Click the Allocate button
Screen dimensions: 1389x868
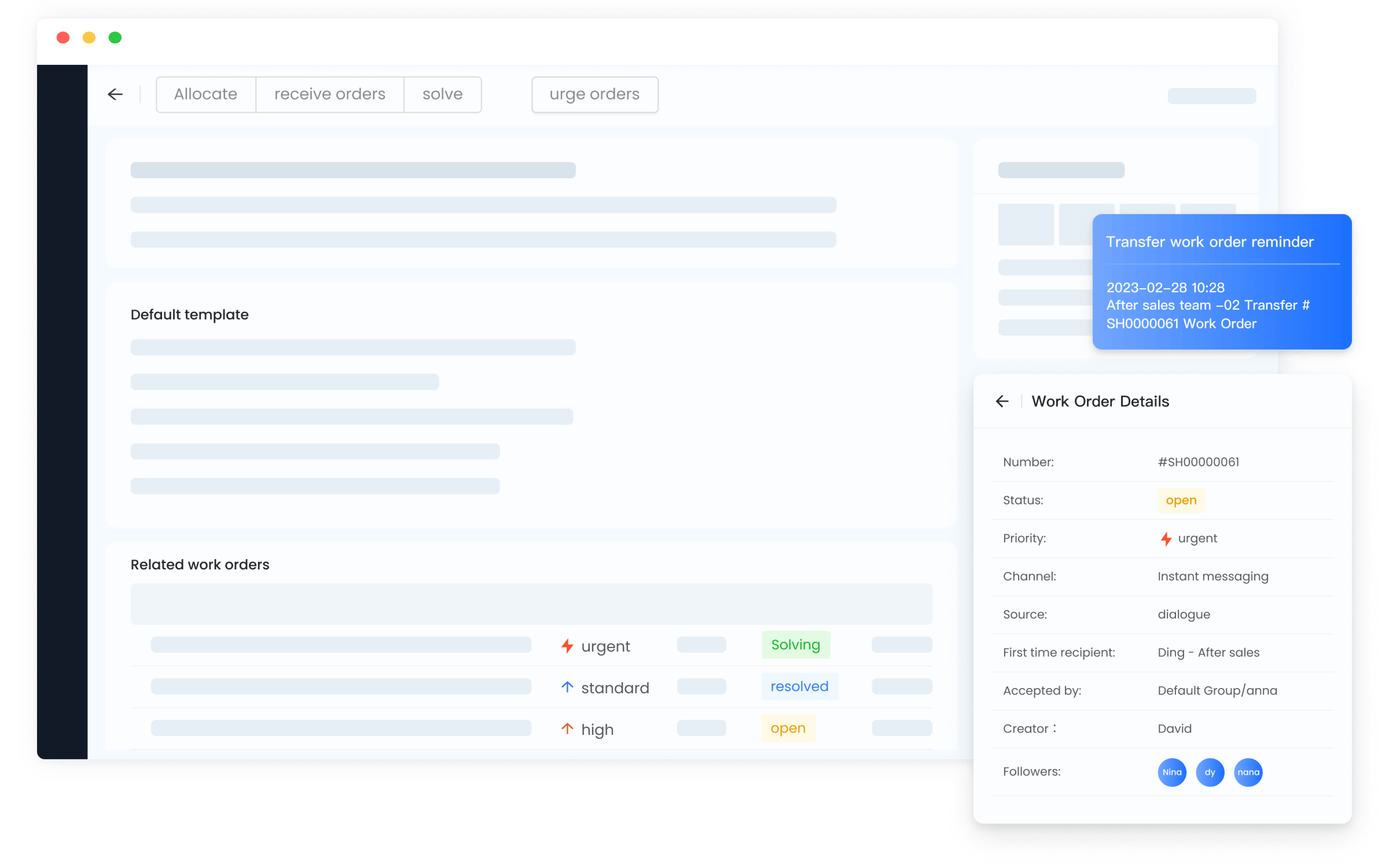tap(205, 94)
